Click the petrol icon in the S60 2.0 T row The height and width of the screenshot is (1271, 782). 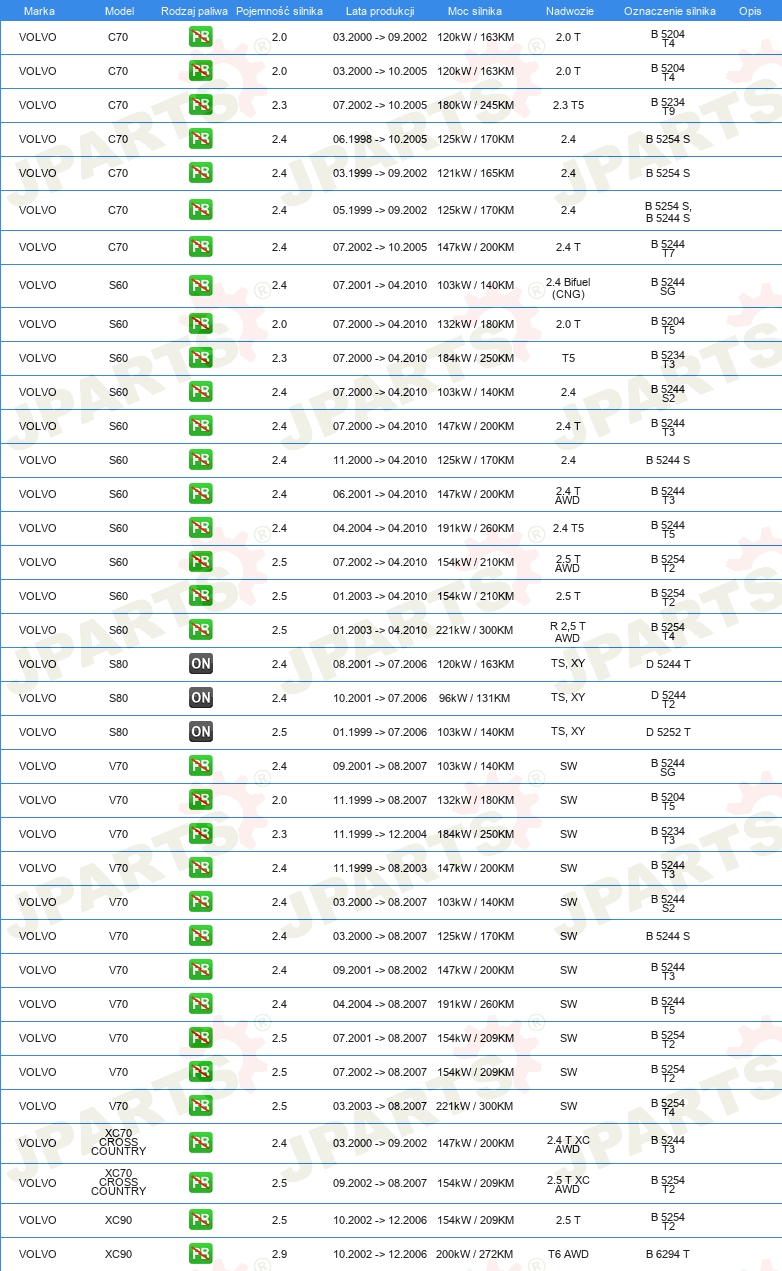(201, 324)
